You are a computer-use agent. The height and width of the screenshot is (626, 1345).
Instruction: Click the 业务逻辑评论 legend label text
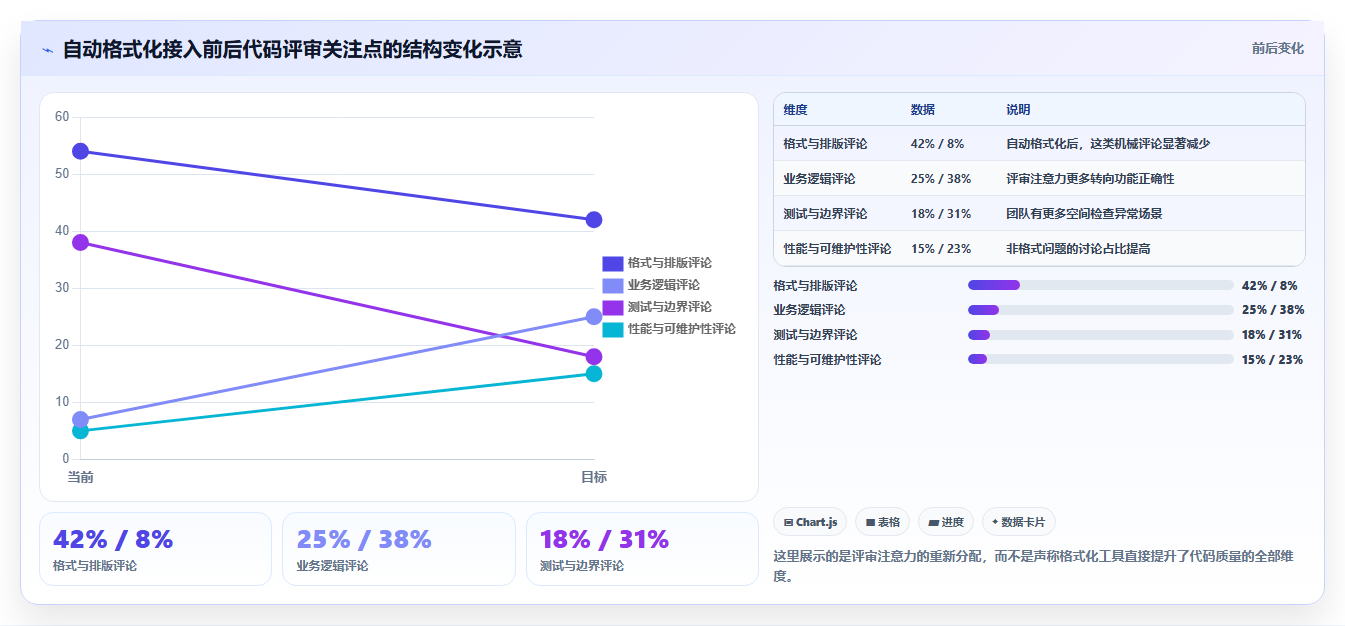(x=664, y=285)
